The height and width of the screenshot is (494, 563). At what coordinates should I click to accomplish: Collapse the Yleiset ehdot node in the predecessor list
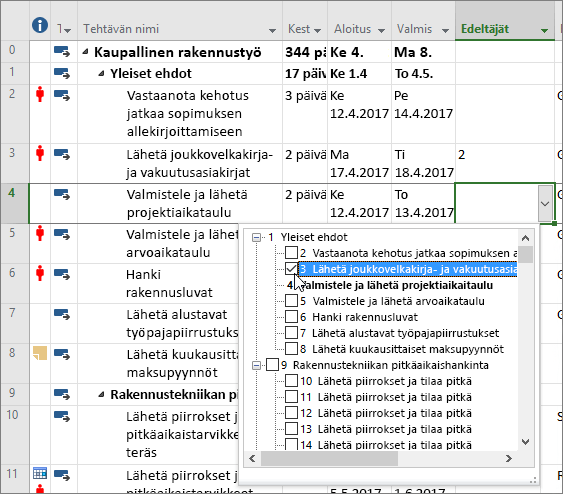coord(256,237)
